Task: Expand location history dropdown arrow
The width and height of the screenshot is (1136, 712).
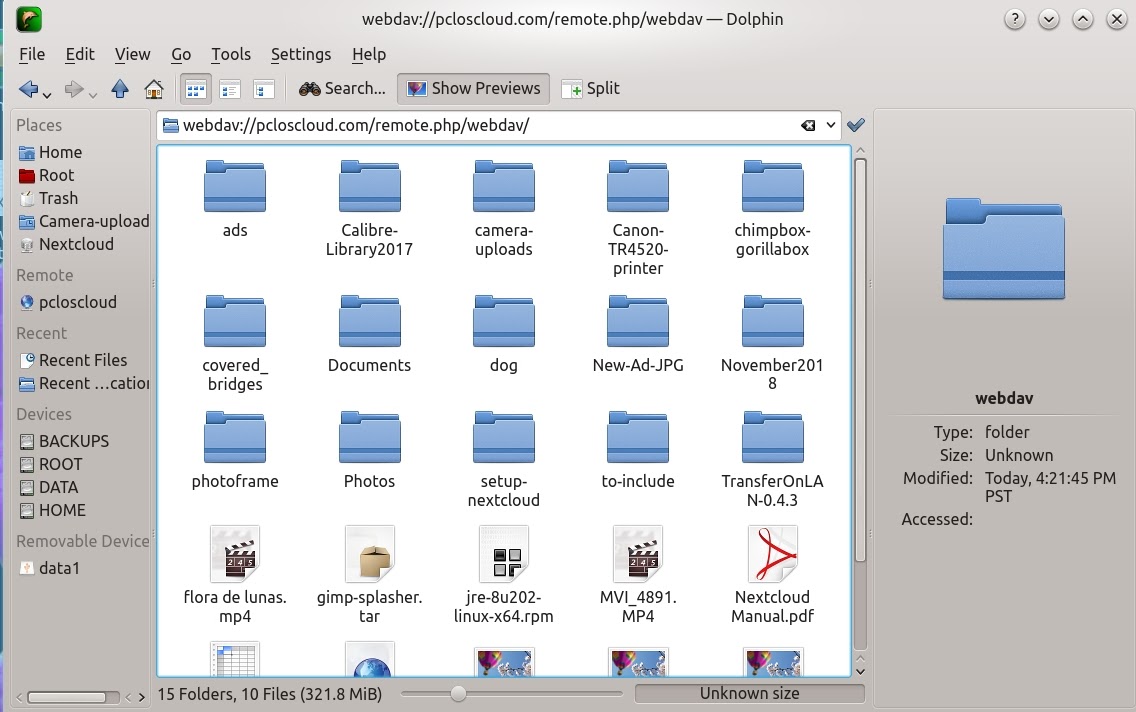Action: point(831,125)
